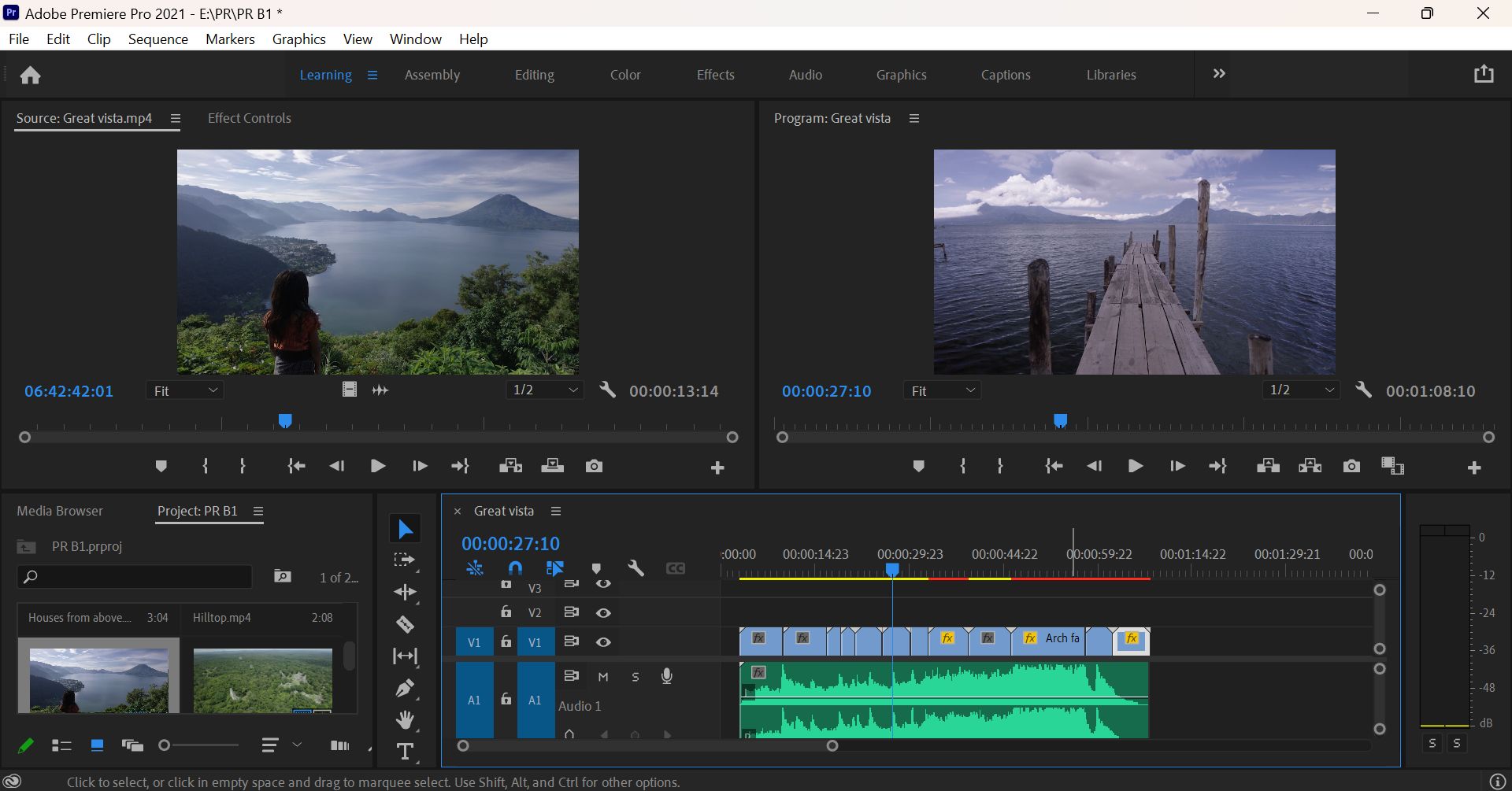Open Source monitor 1/2 resolution dropdown

tap(545, 390)
